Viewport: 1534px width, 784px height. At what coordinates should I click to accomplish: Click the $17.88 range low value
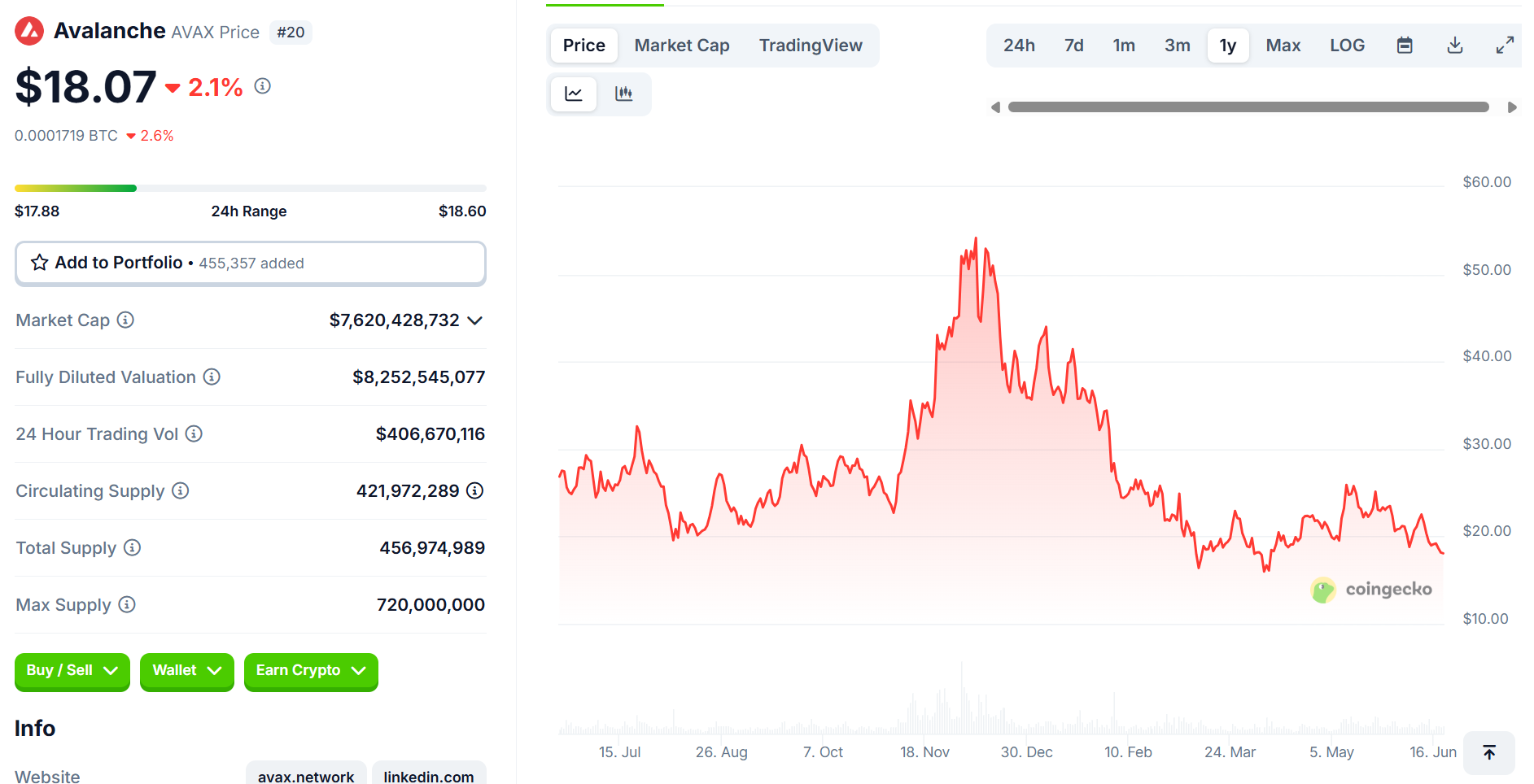coord(37,211)
